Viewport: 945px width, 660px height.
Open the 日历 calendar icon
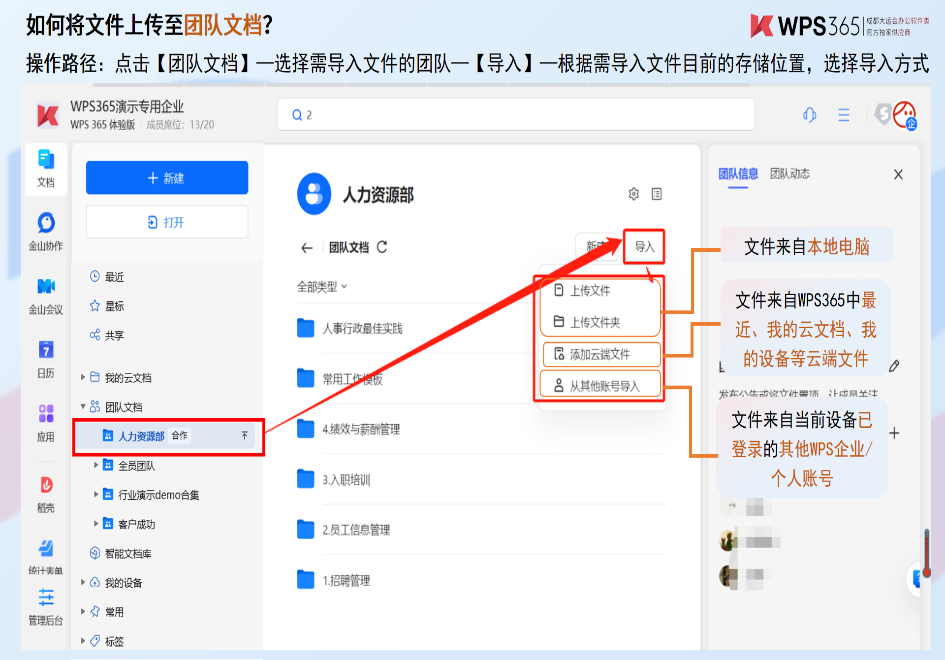[x=45, y=350]
